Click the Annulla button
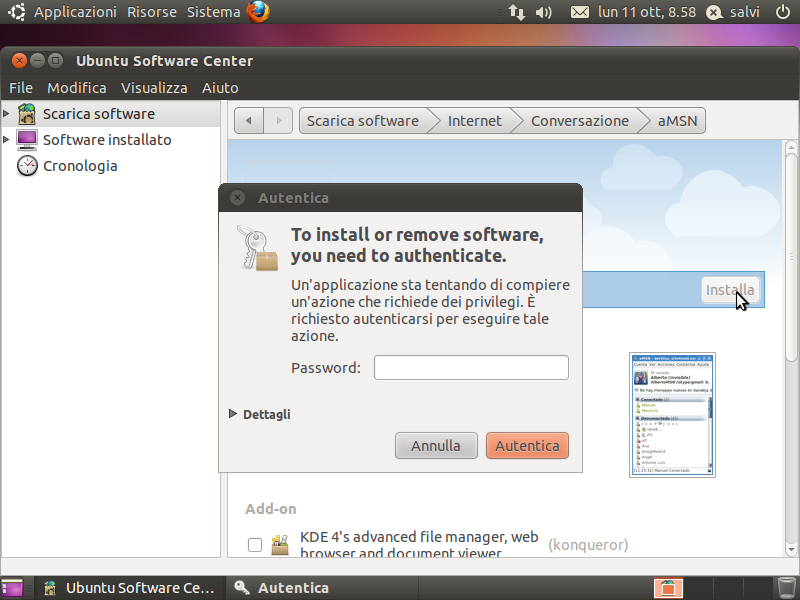Viewport: 800px width, 600px height. (436, 445)
